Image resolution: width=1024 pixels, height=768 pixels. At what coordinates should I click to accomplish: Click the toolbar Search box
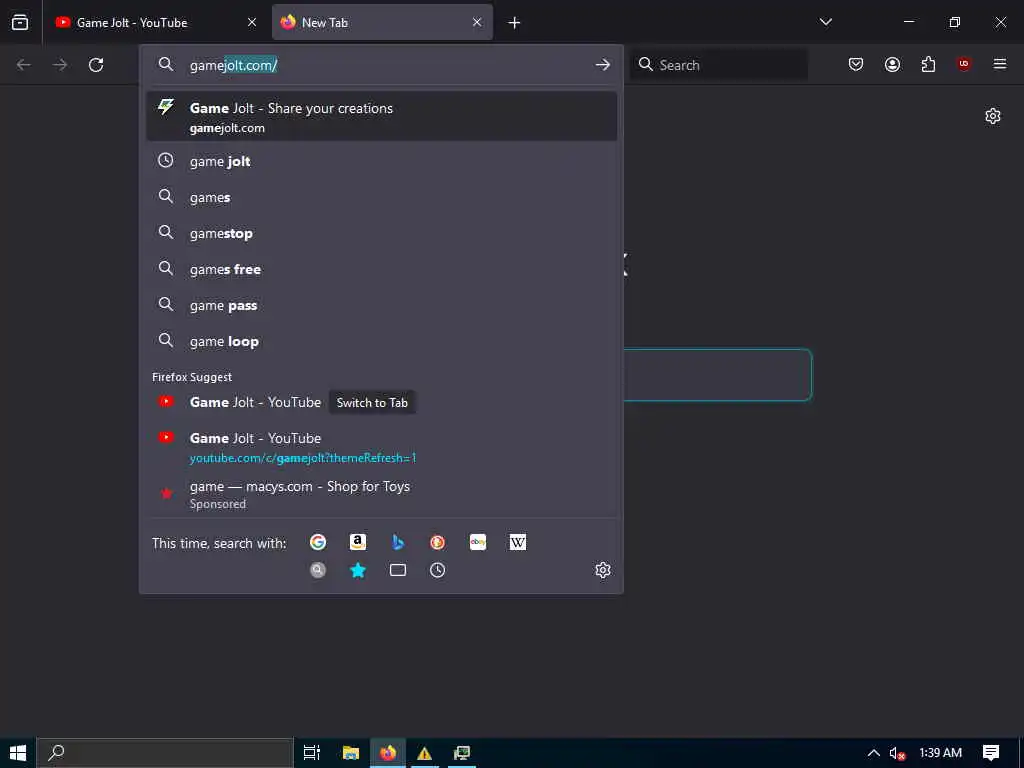(718, 65)
